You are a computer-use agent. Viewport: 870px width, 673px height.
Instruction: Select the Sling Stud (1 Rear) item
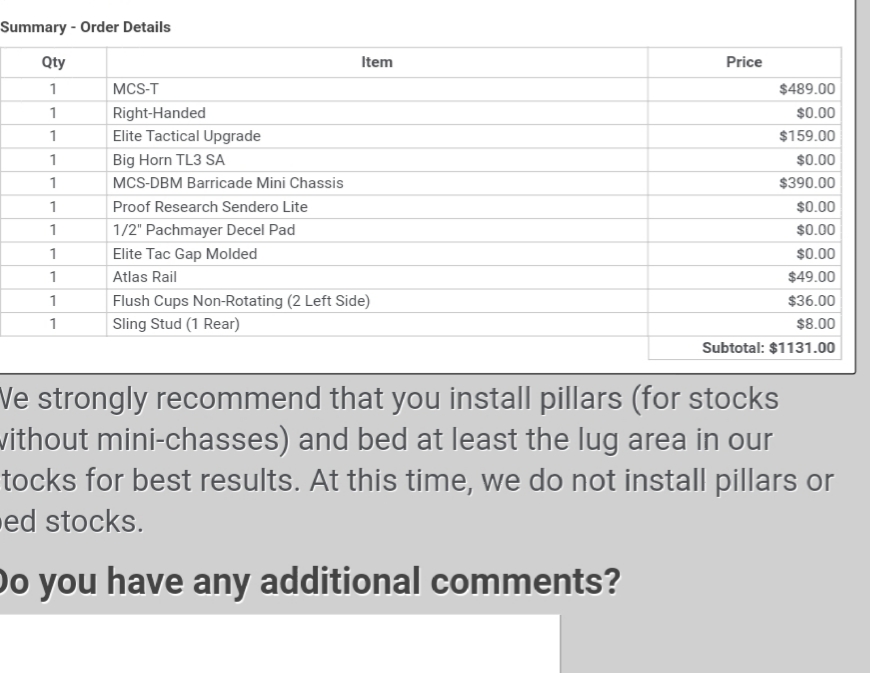pyautogui.click(x=176, y=324)
